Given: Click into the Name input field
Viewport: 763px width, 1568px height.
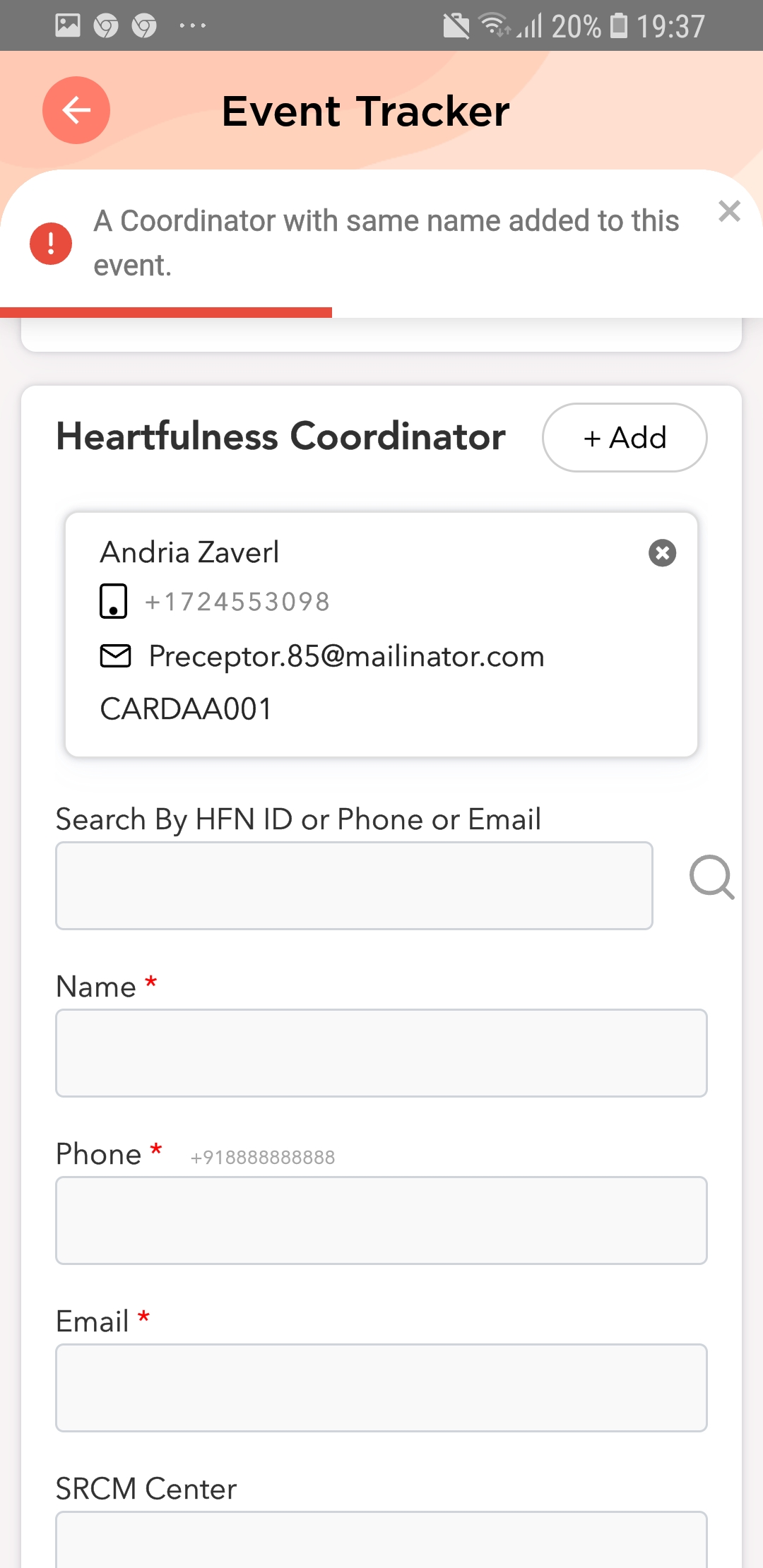Looking at the screenshot, I should 381,1053.
